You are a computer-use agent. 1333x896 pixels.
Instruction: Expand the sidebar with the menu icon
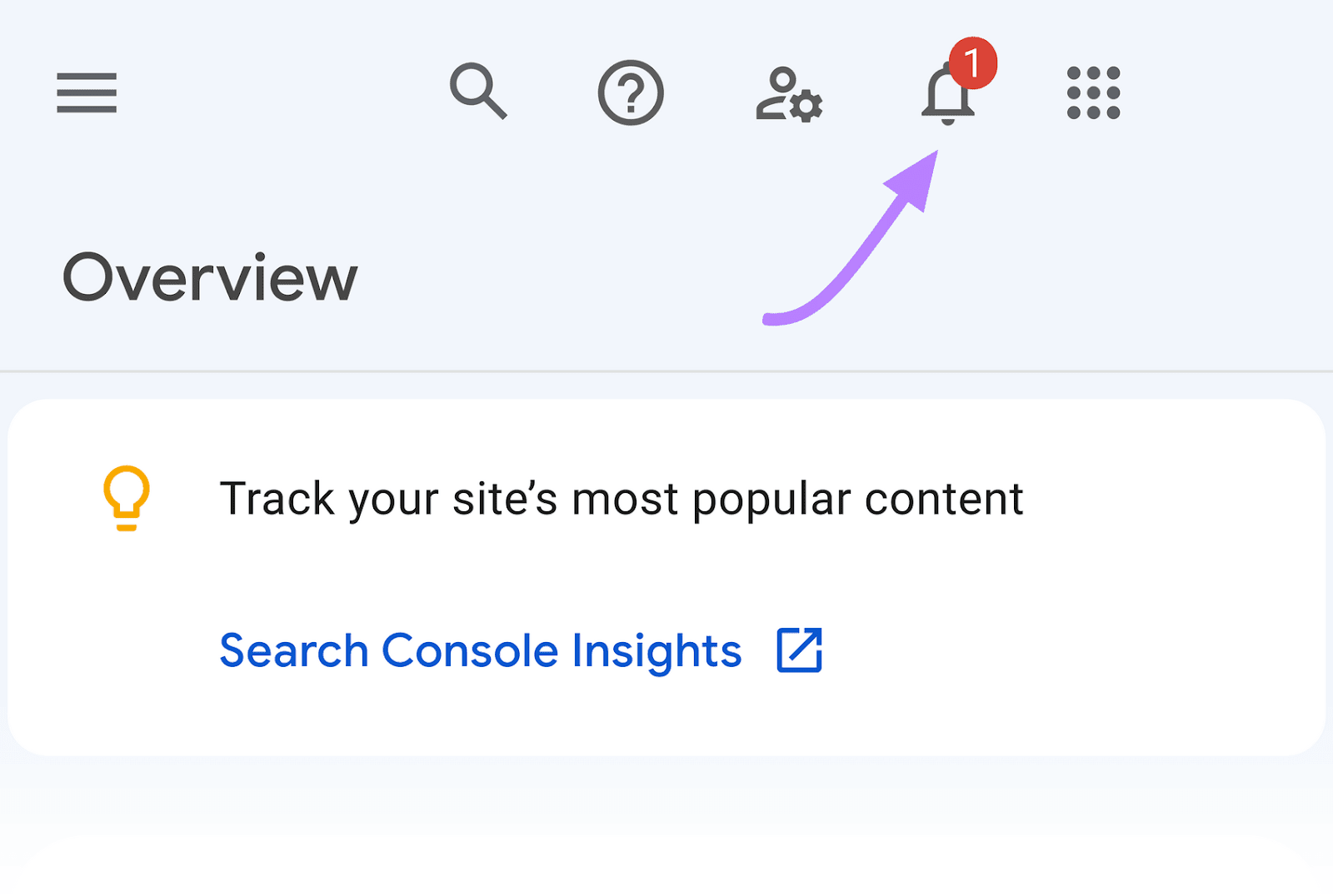pyautogui.click(x=87, y=92)
